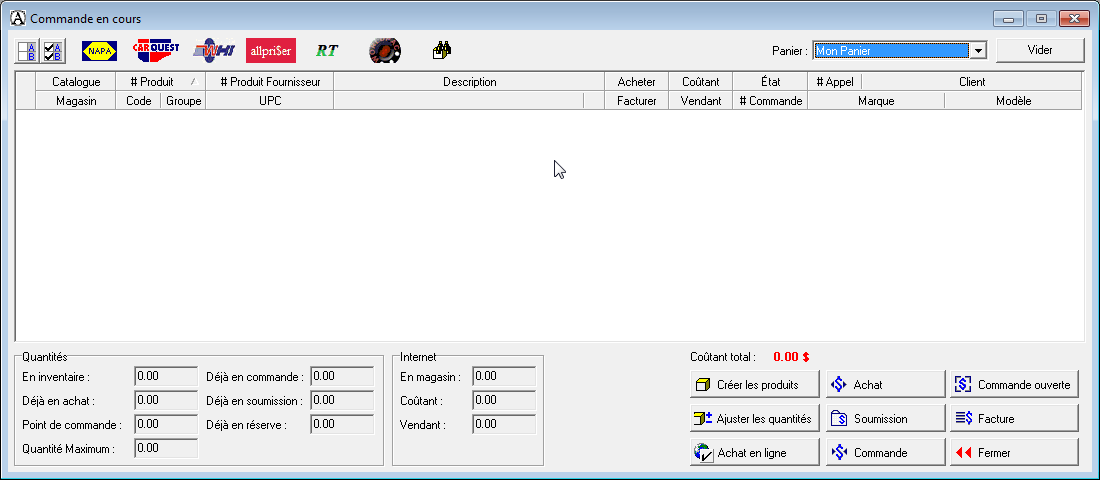Click the Groupe sub-header

pyautogui.click(x=183, y=100)
